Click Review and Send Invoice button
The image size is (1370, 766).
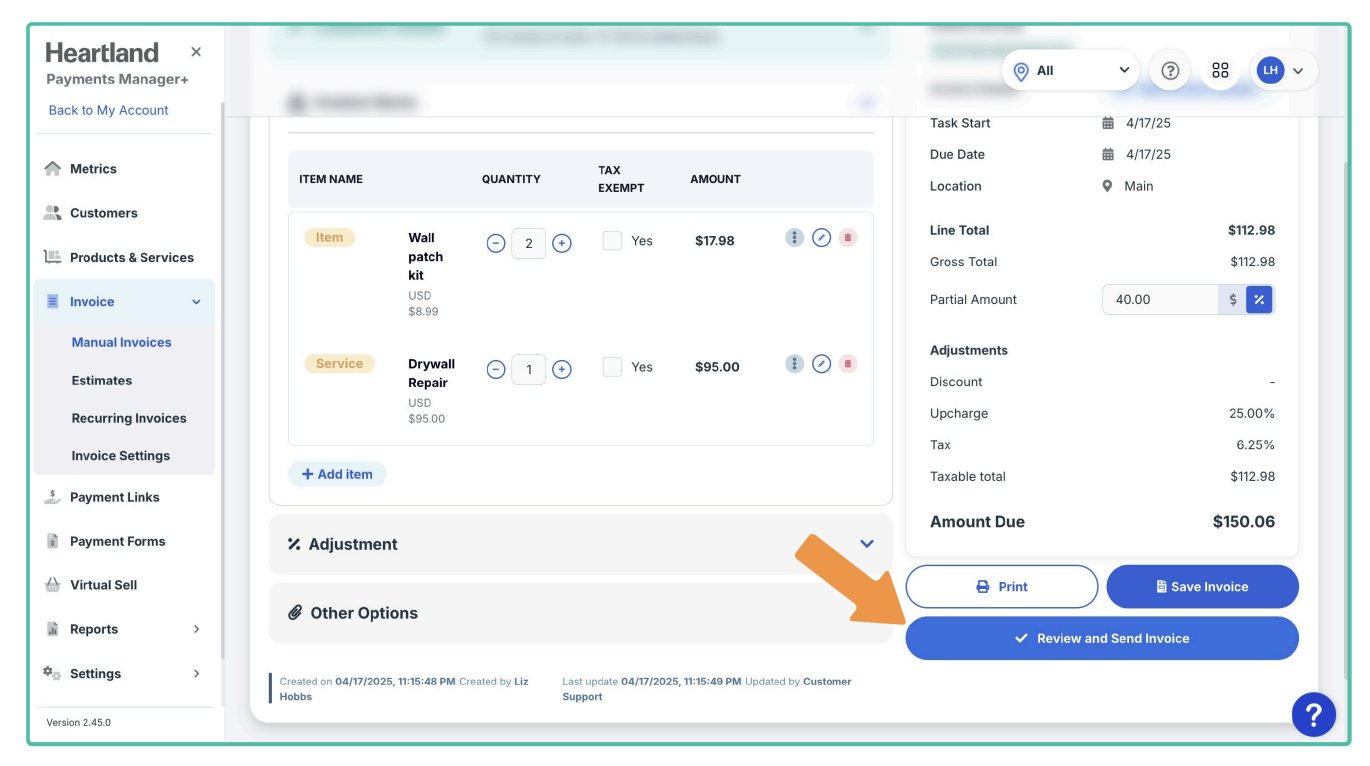1101,638
